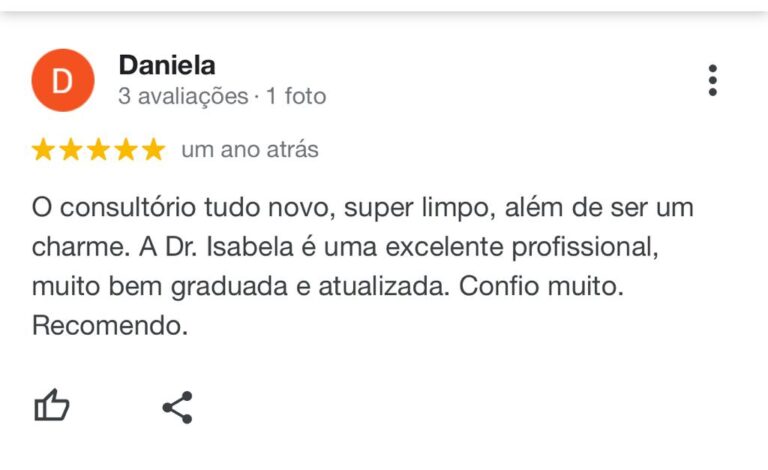The width and height of the screenshot is (768, 470).
Task: Click the word "Recomendo." at review end
Action: [x=109, y=325]
